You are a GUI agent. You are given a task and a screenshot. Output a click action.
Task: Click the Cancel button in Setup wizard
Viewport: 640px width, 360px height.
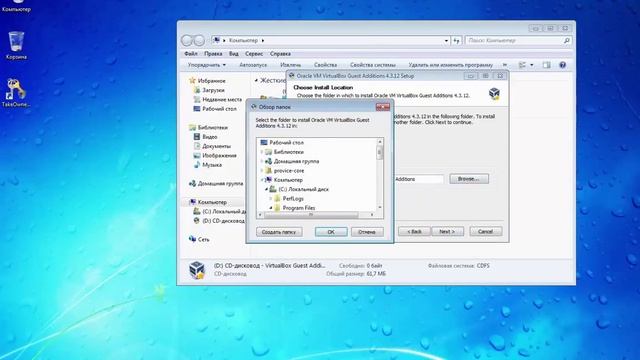pyautogui.click(x=485, y=231)
